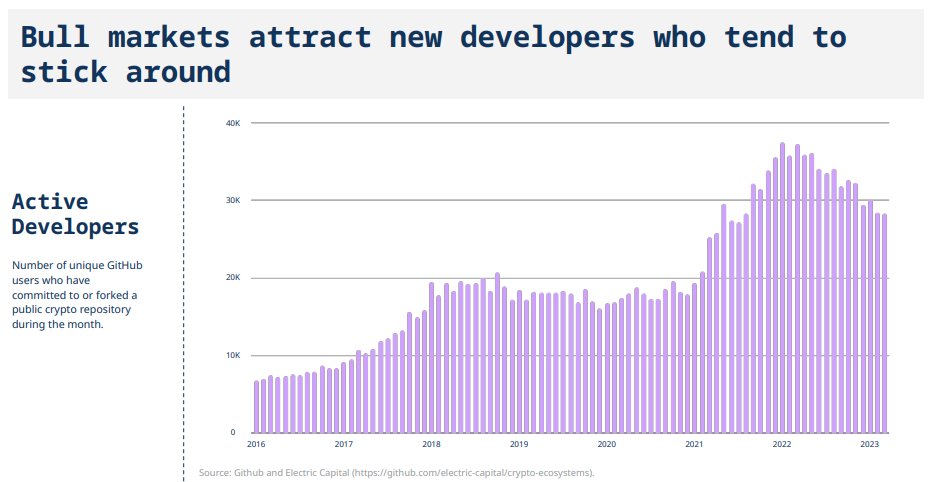
Task: Select the 2022 x-axis year label
Action: (x=782, y=444)
